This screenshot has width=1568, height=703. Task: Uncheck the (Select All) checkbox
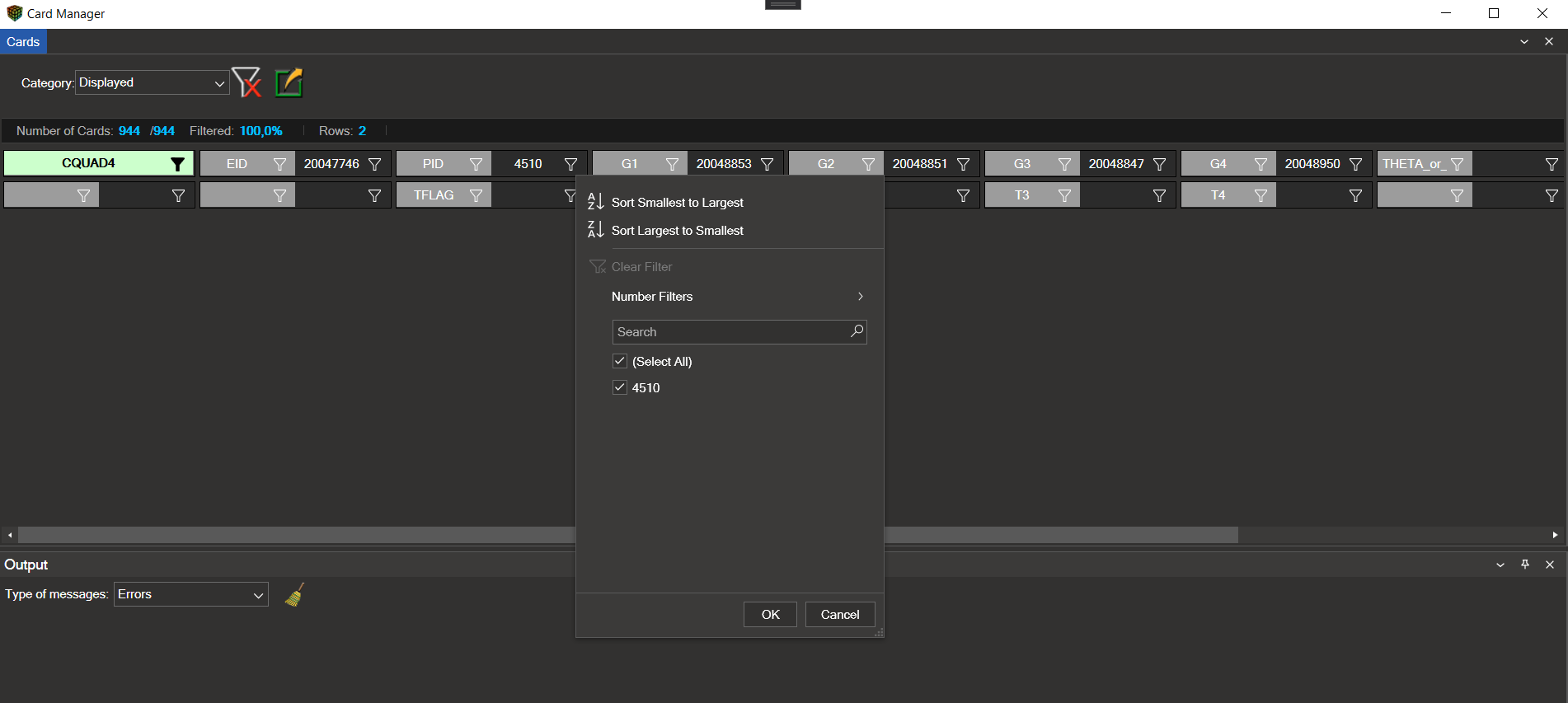tap(620, 361)
